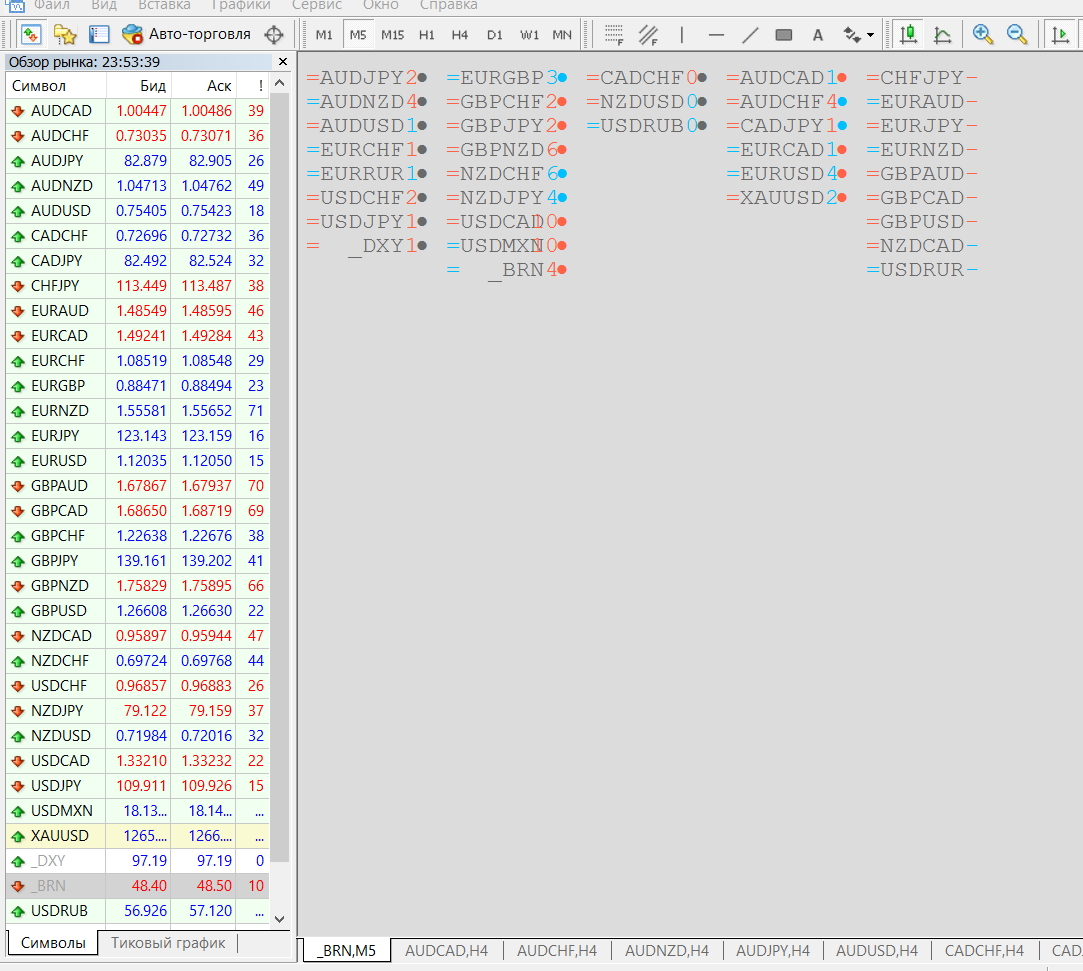
Task: Toggle the chart auto-scroll button
Action: click(1060, 35)
